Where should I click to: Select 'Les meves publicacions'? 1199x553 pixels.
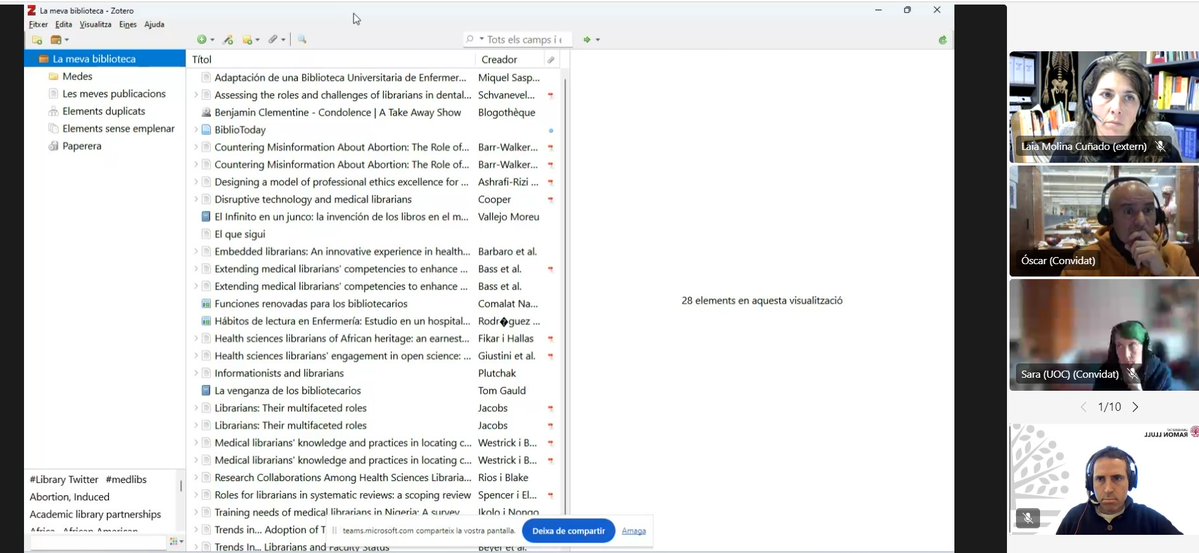114,94
